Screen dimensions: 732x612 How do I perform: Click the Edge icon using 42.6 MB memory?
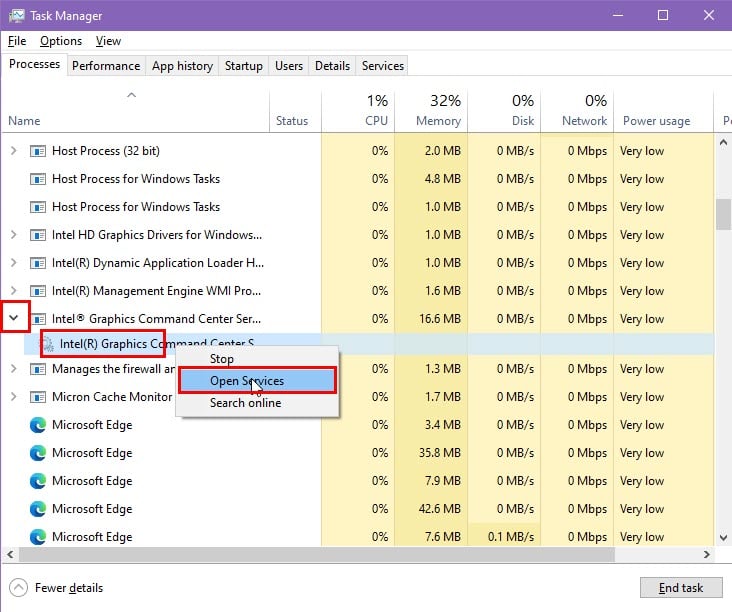(x=38, y=509)
